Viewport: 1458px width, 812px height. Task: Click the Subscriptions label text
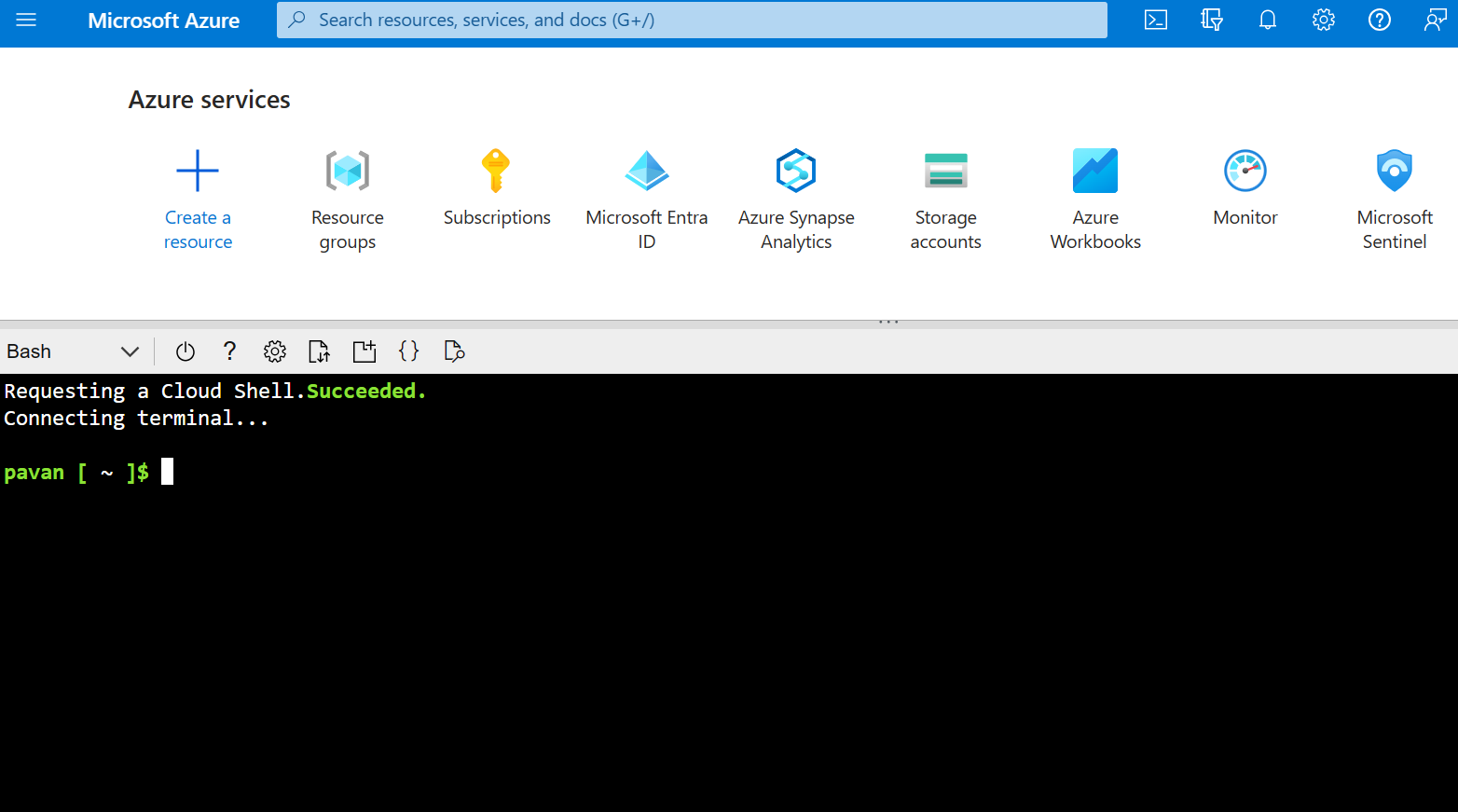click(497, 217)
